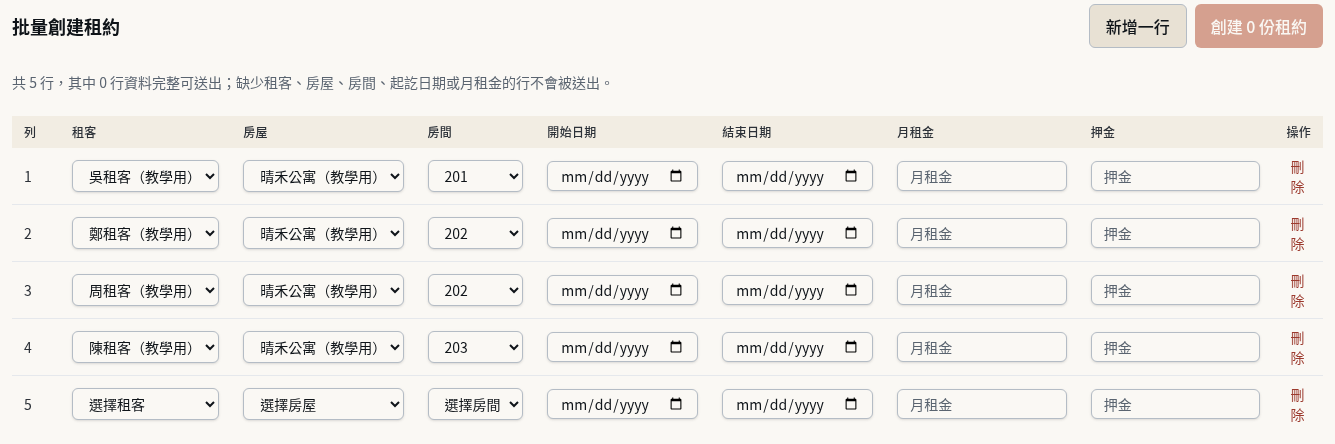The height and width of the screenshot is (444, 1335).
Task: Click row 1 start date mm/dd/yyyy text
Action: (605, 177)
